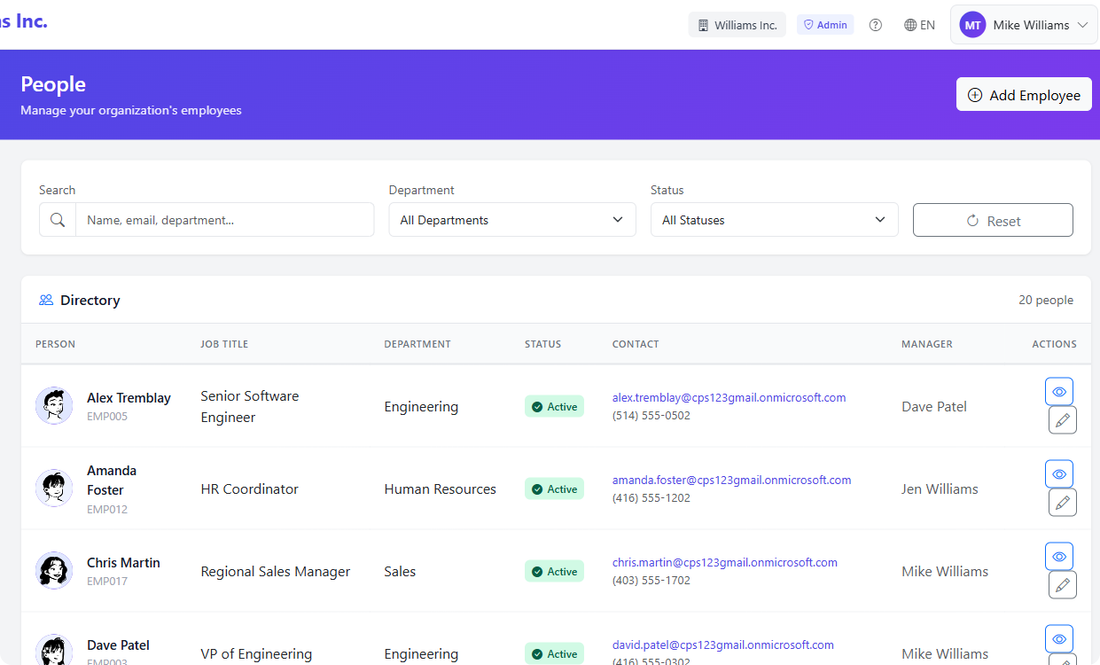The image size is (1100, 665).
Task: Edit Amanda Foster's record via pencil icon
Action: (1062, 502)
